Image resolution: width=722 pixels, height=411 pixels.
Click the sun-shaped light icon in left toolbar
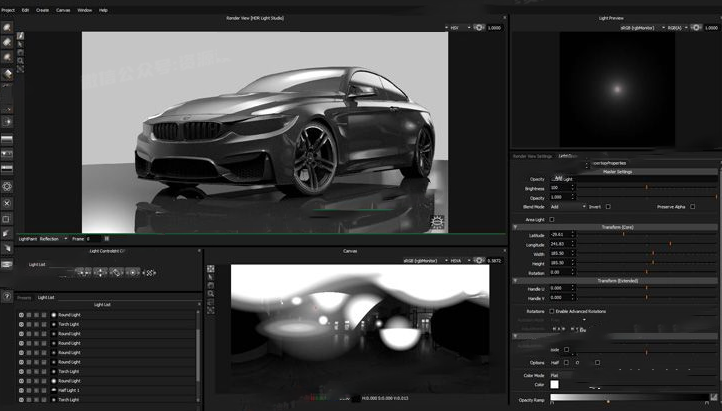[7, 186]
